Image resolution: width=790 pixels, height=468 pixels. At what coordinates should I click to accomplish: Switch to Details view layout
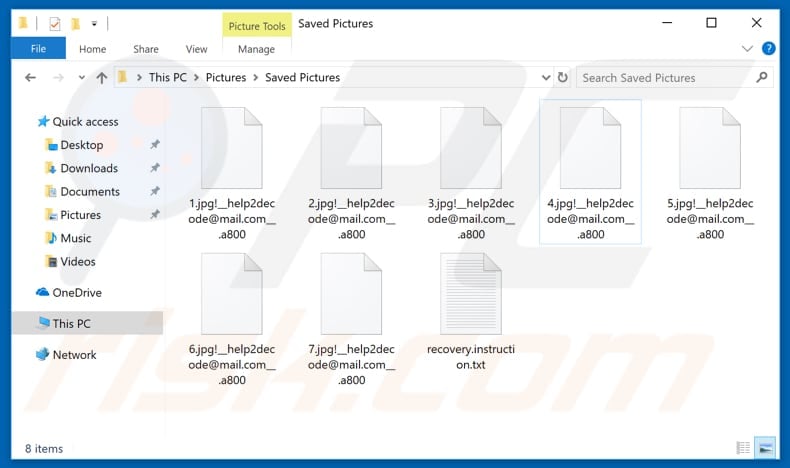tap(743, 447)
